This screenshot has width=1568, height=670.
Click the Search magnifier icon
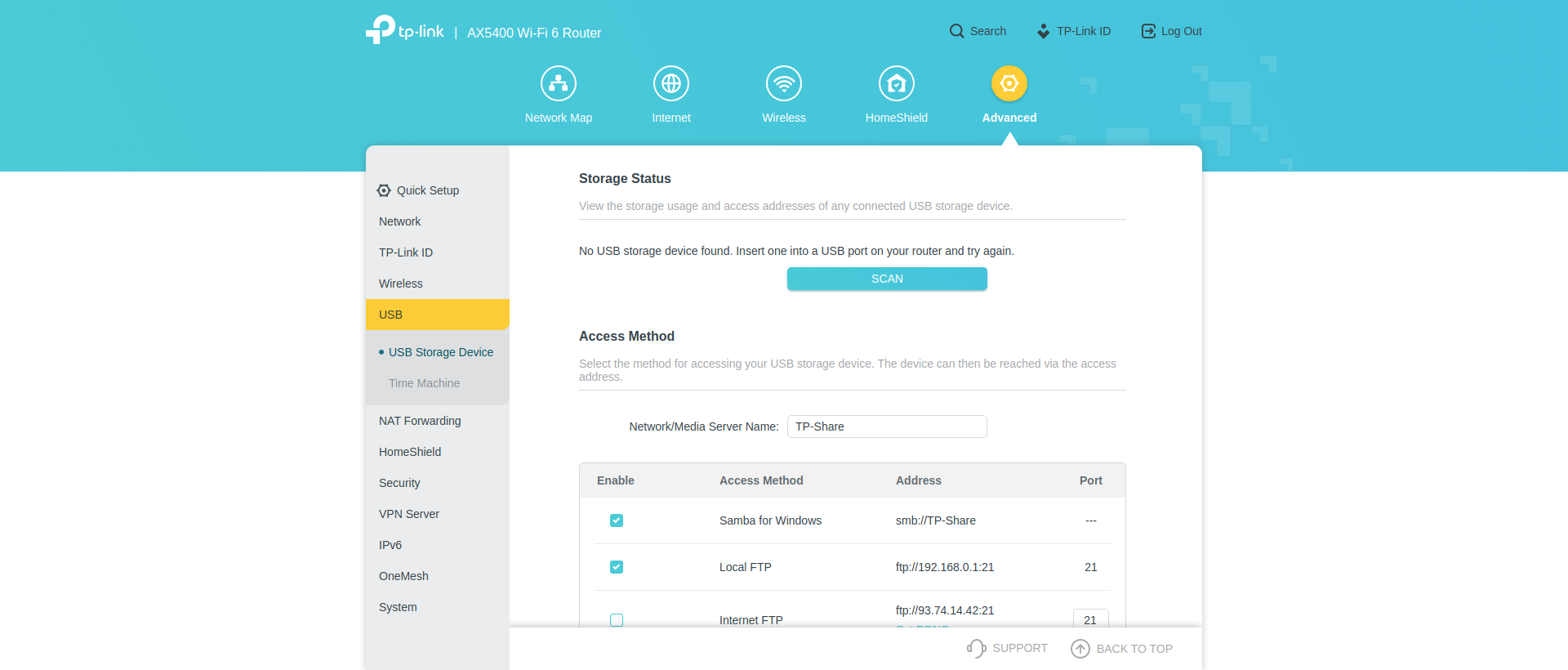pyautogui.click(x=956, y=31)
